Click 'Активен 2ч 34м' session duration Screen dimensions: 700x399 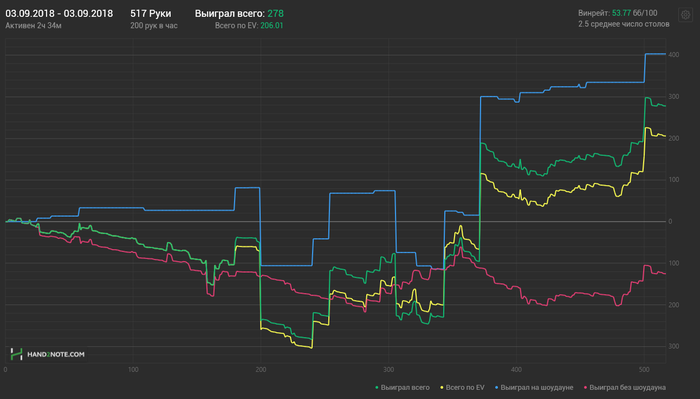[x=33, y=25]
